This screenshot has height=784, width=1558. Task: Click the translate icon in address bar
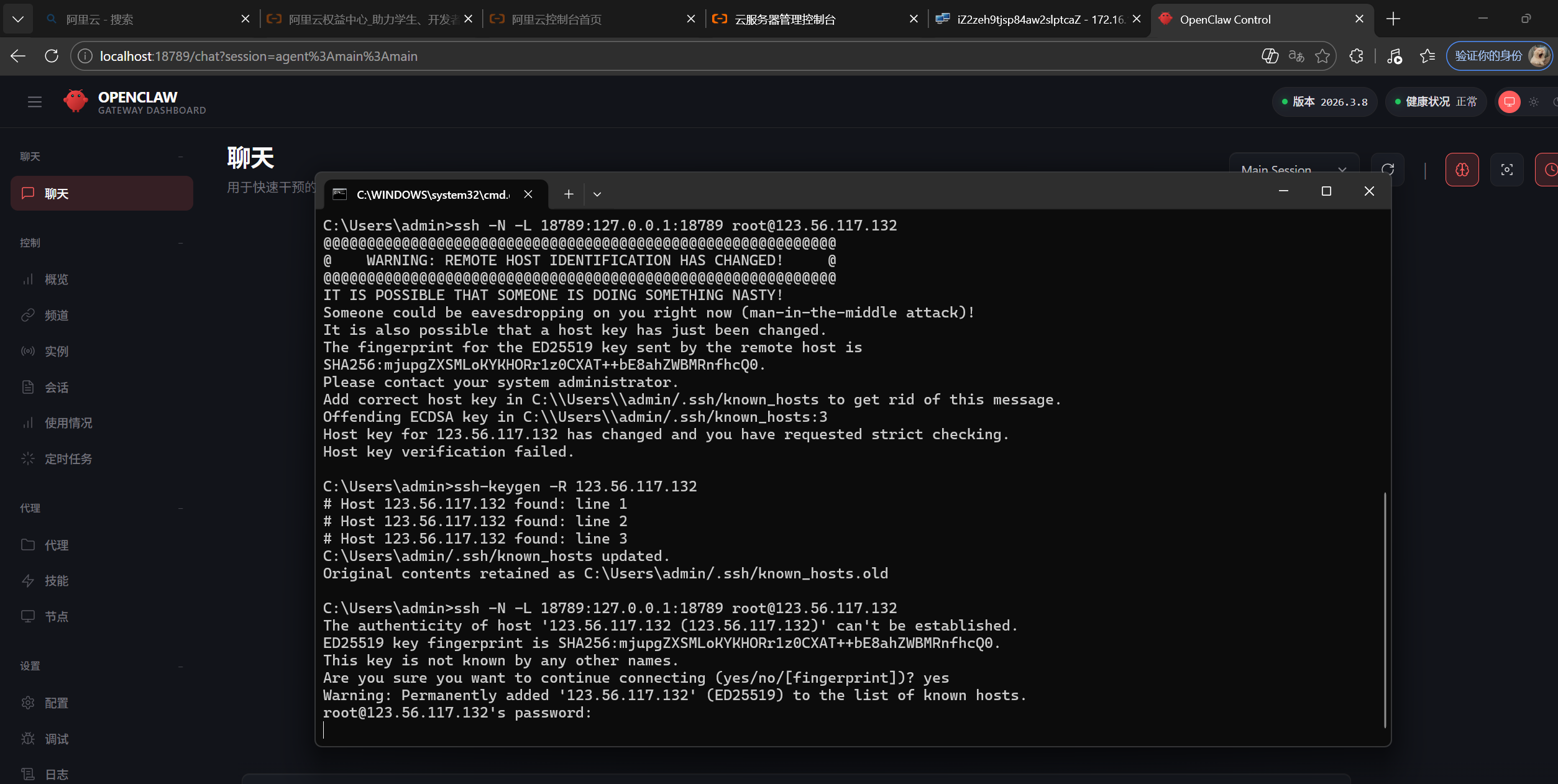click(1296, 57)
